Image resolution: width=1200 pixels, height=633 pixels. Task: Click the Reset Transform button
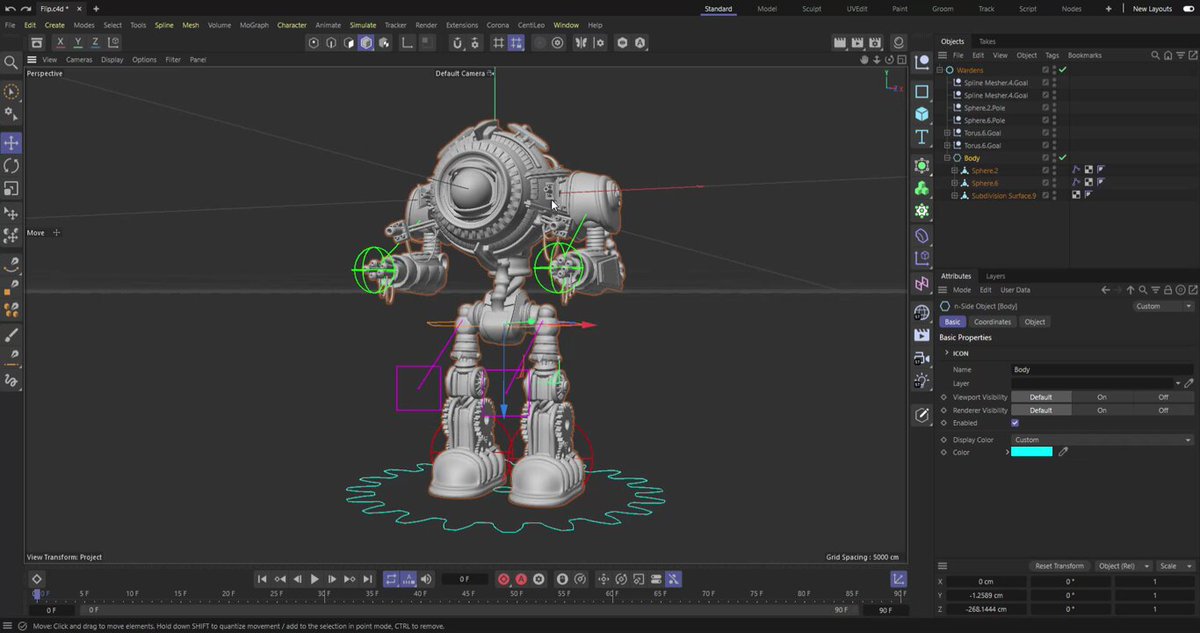tap(1059, 566)
